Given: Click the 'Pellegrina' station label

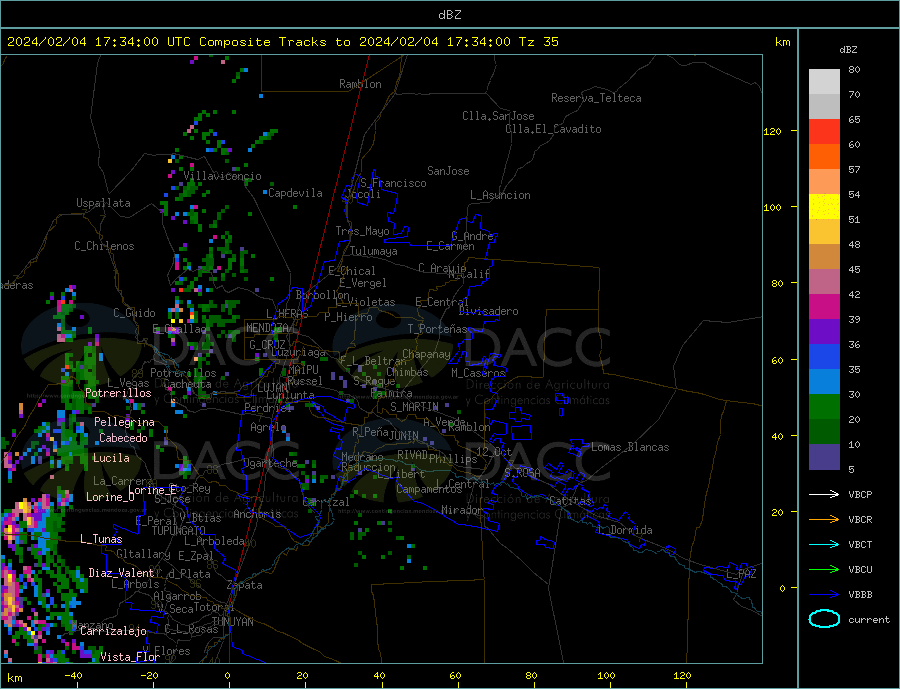Looking at the screenshot, I should click(x=125, y=422).
